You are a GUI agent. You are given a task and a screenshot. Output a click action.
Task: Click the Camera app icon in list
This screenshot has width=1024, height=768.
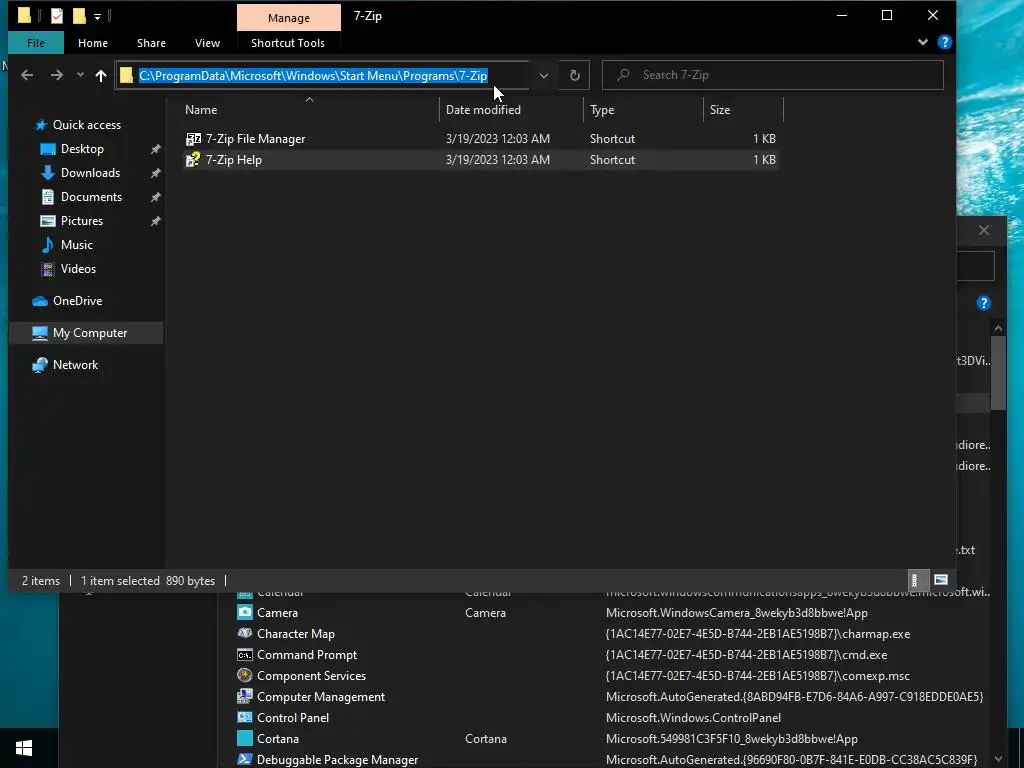[244, 613]
